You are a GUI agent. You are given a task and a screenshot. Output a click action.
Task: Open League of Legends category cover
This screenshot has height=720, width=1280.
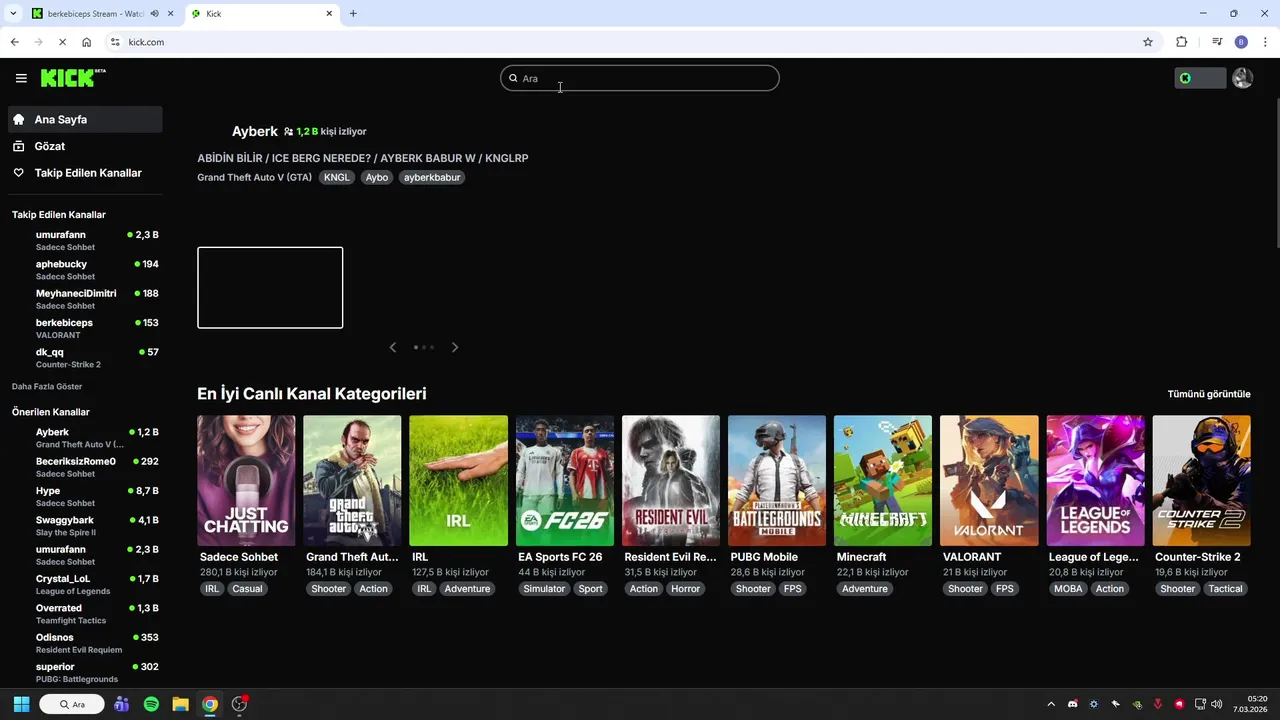click(x=1095, y=481)
